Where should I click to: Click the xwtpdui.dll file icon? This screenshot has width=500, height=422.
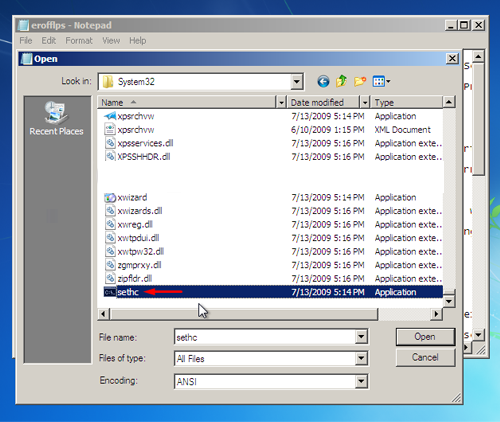point(110,238)
